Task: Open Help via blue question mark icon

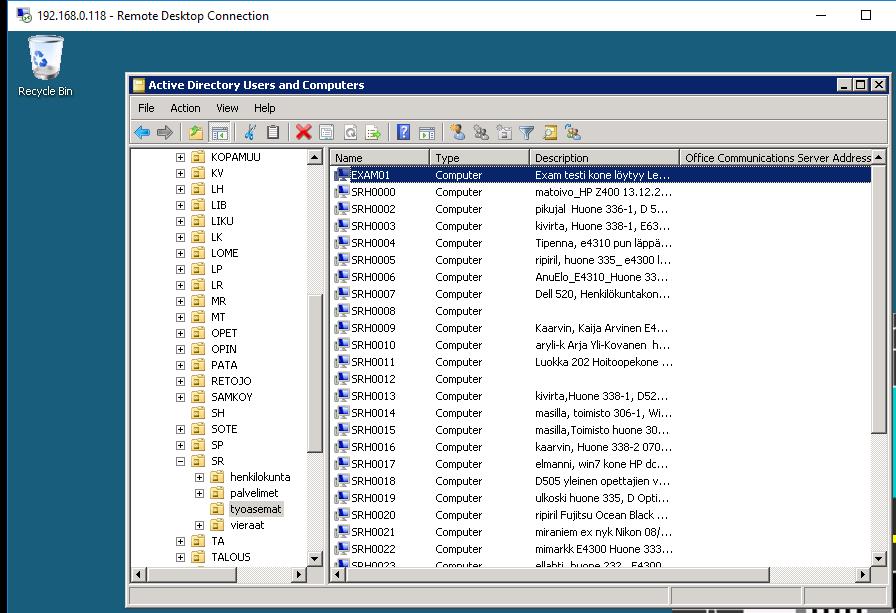Action: coord(403,133)
